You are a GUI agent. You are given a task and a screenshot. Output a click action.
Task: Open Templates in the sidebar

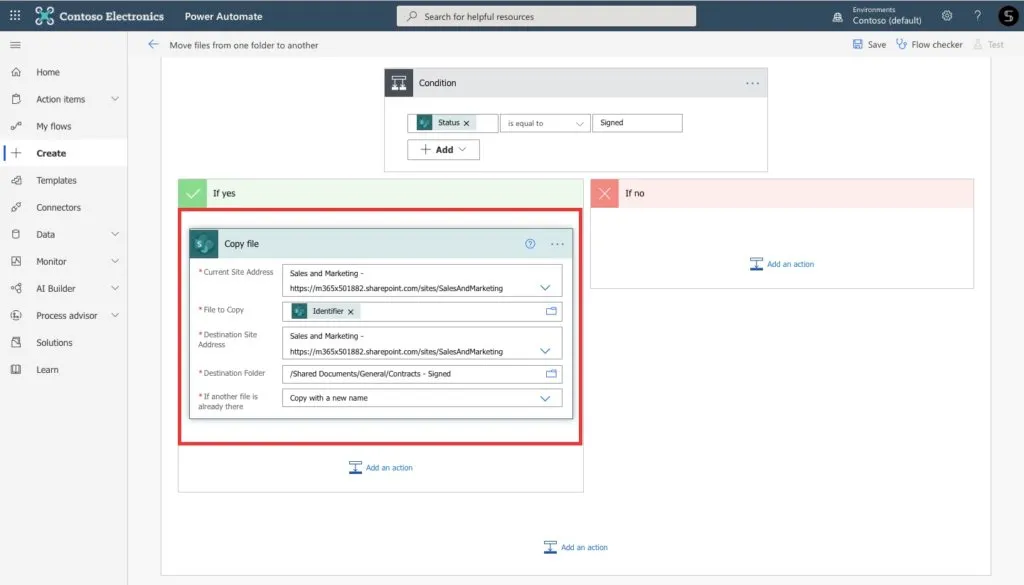(x=56, y=180)
